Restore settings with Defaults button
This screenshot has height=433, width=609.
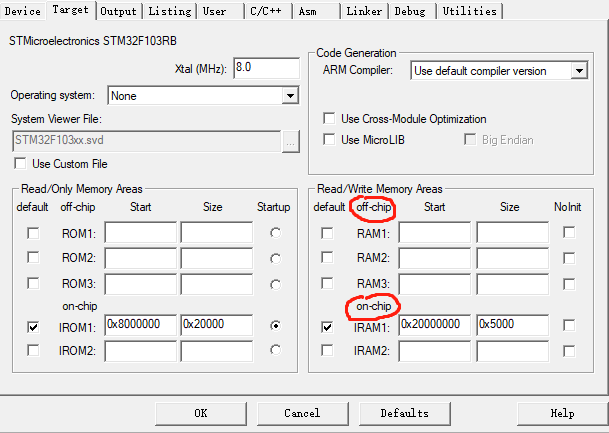click(x=404, y=413)
